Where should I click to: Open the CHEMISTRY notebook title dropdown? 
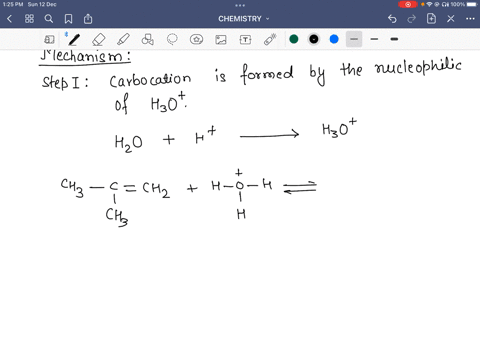click(x=244, y=19)
